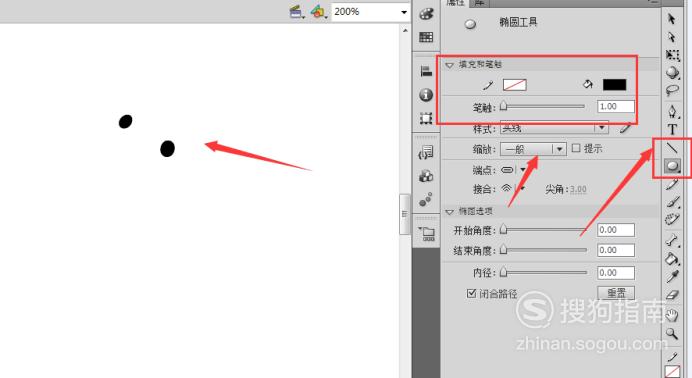The height and width of the screenshot is (378, 692).
Task: Click the edit stroke style pencil icon
Action: tap(625, 129)
